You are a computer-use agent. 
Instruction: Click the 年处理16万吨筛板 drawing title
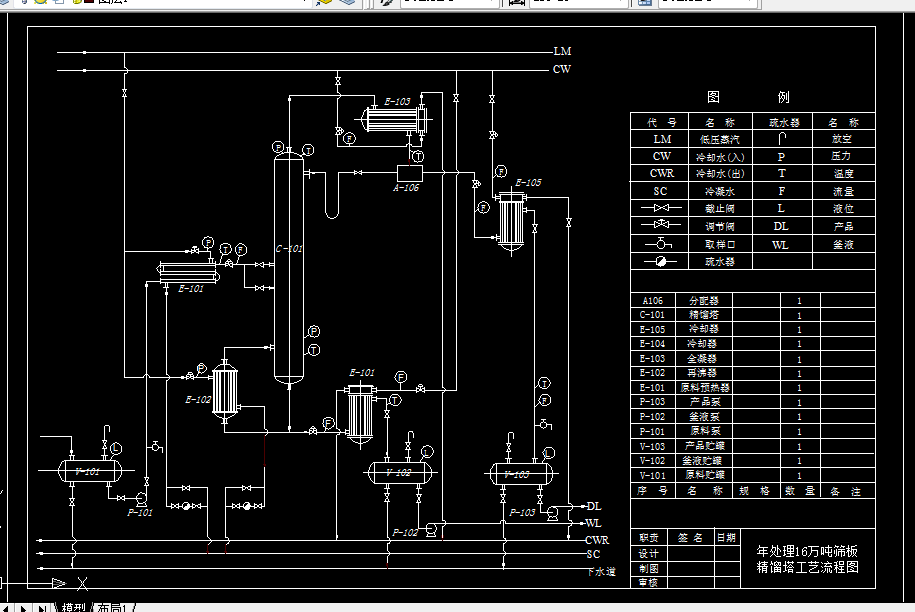[x=807, y=551]
